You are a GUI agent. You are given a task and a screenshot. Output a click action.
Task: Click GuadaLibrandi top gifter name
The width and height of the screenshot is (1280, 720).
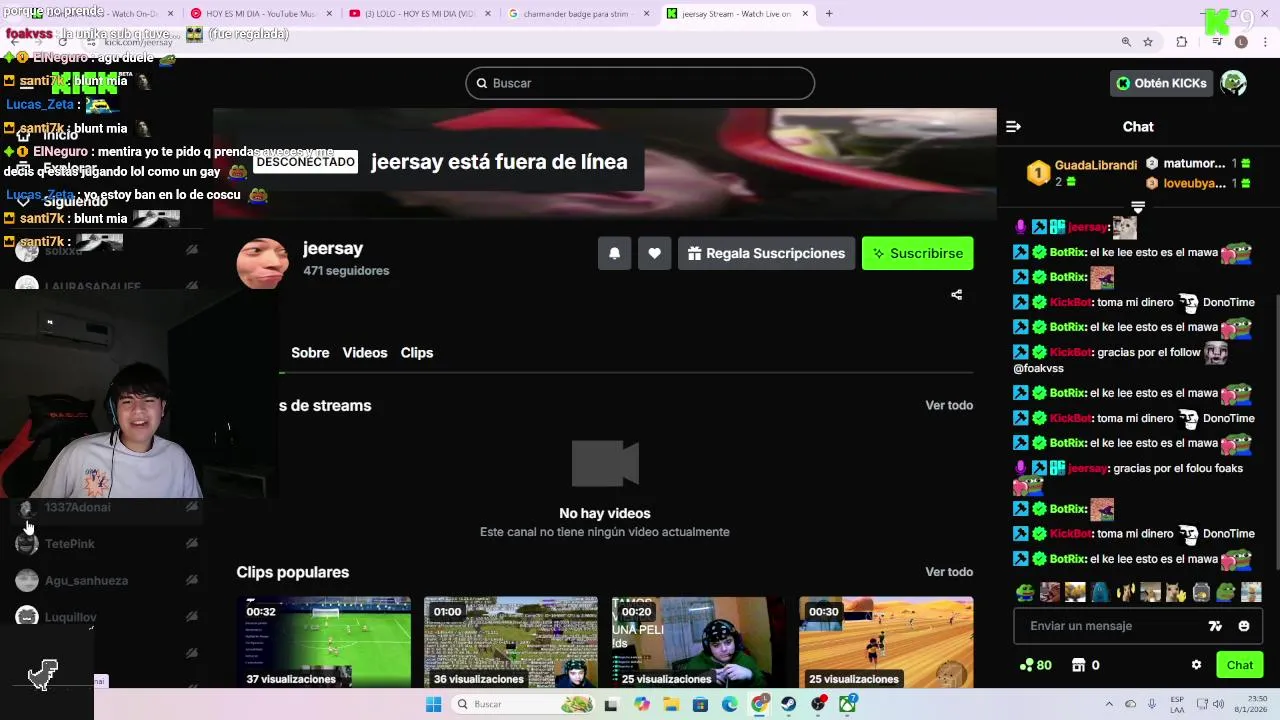1096,165
